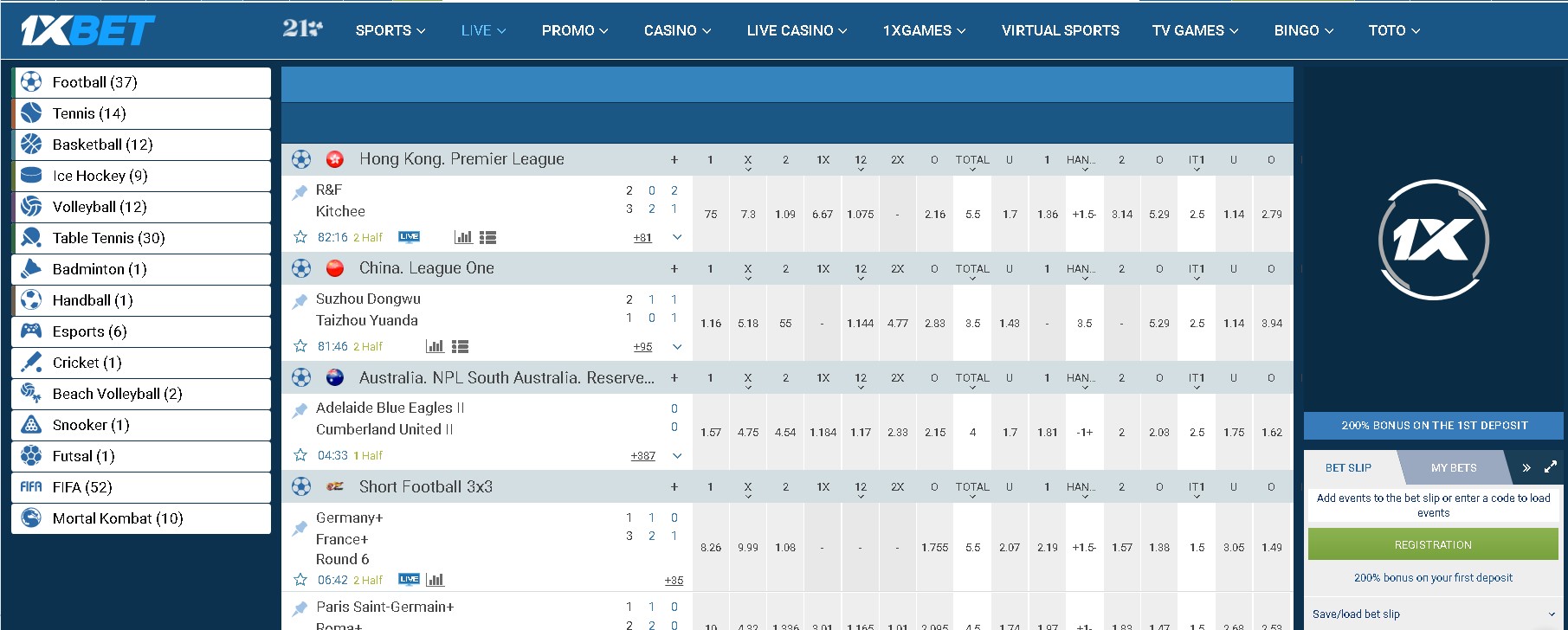Open Hong Kong Premier League heading
Screen dimensions: 1568x630
[x=461, y=159]
